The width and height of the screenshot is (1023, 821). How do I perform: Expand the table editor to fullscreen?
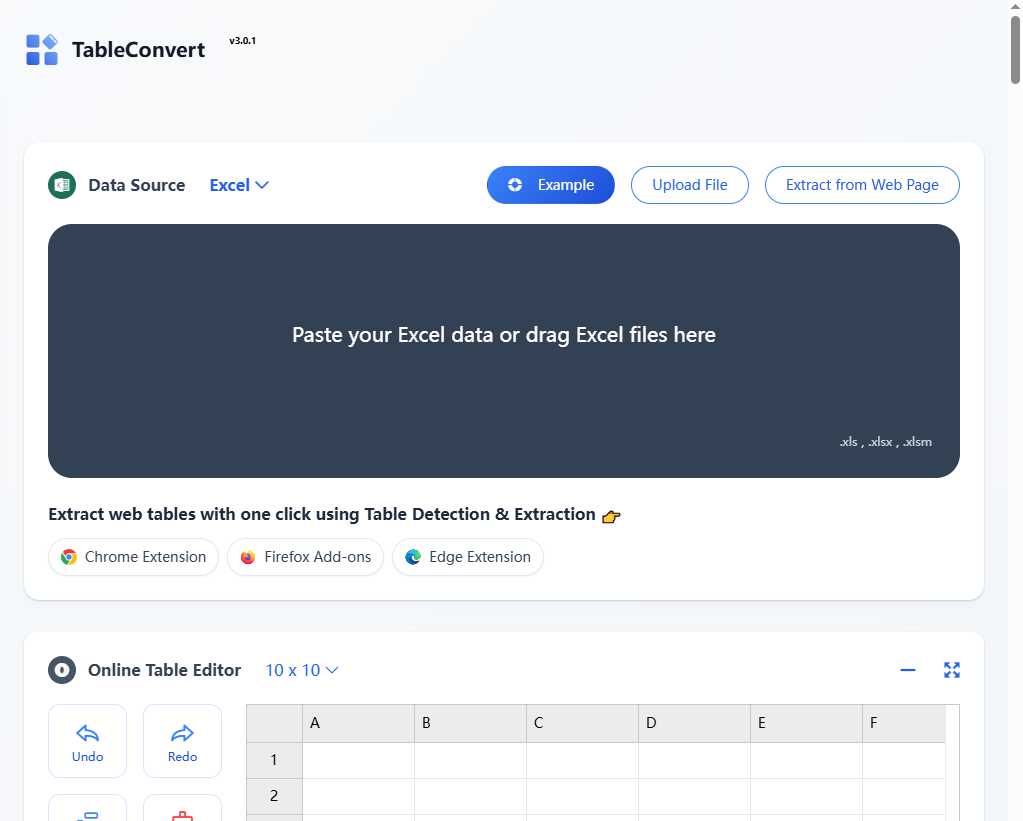[951, 670]
